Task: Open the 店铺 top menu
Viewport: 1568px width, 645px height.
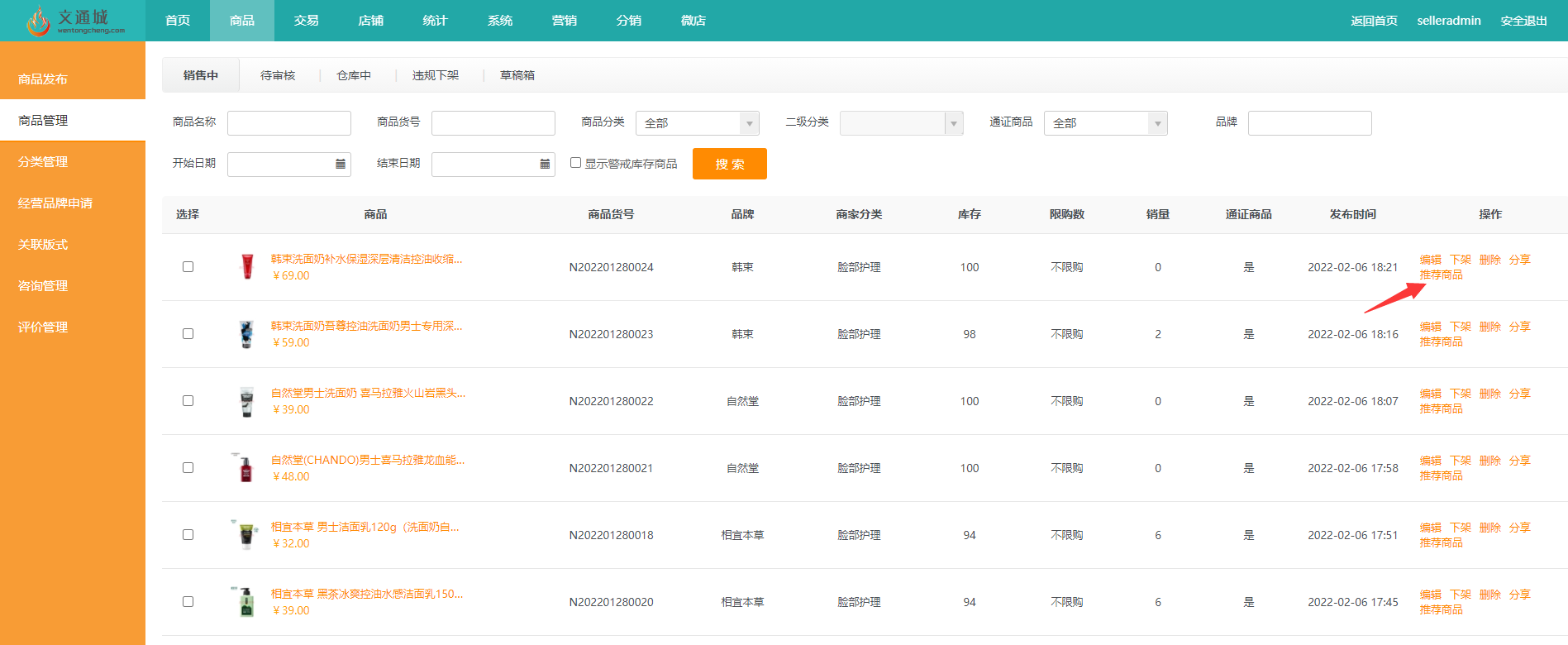Action: click(371, 21)
